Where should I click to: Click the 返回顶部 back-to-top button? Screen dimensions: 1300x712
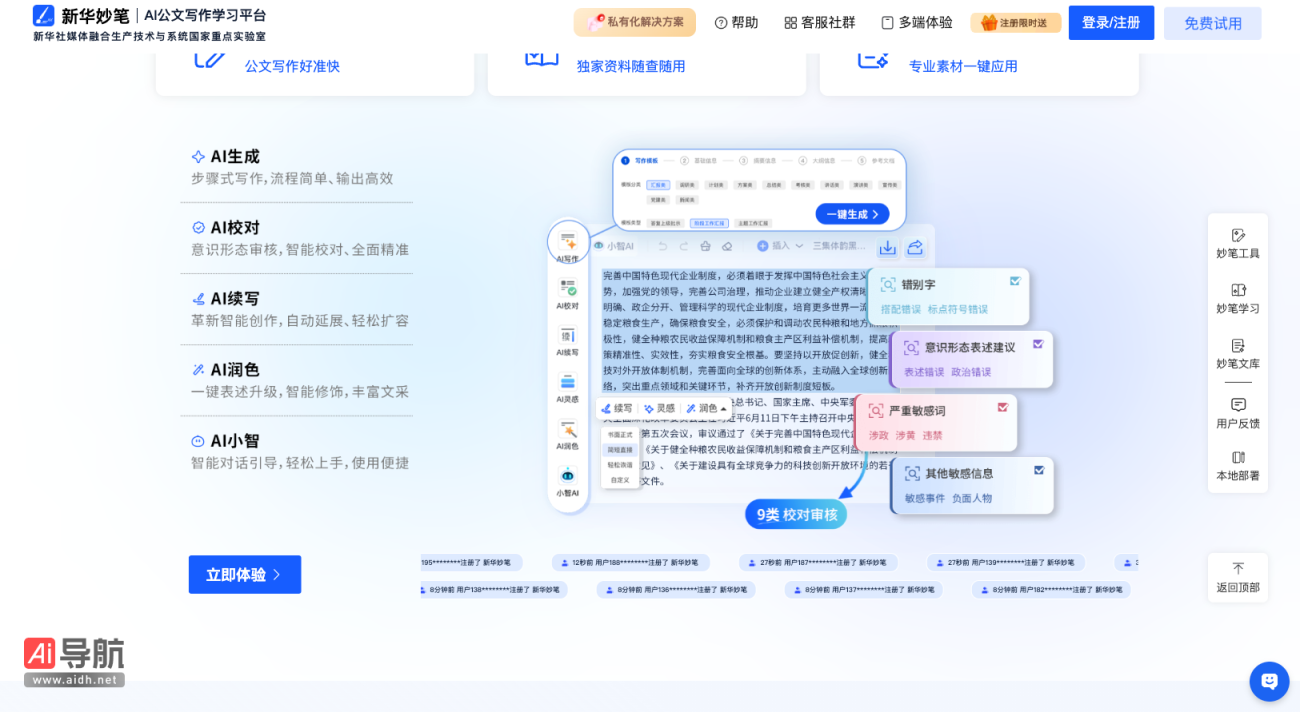click(1238, 577)
